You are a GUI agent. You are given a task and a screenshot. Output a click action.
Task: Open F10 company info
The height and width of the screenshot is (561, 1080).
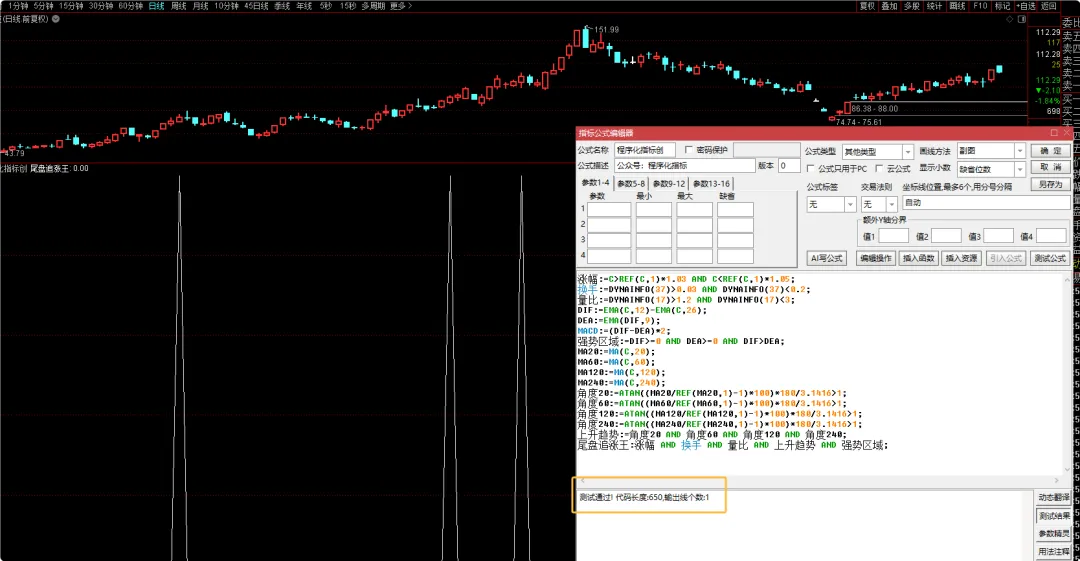click(980, 6)
